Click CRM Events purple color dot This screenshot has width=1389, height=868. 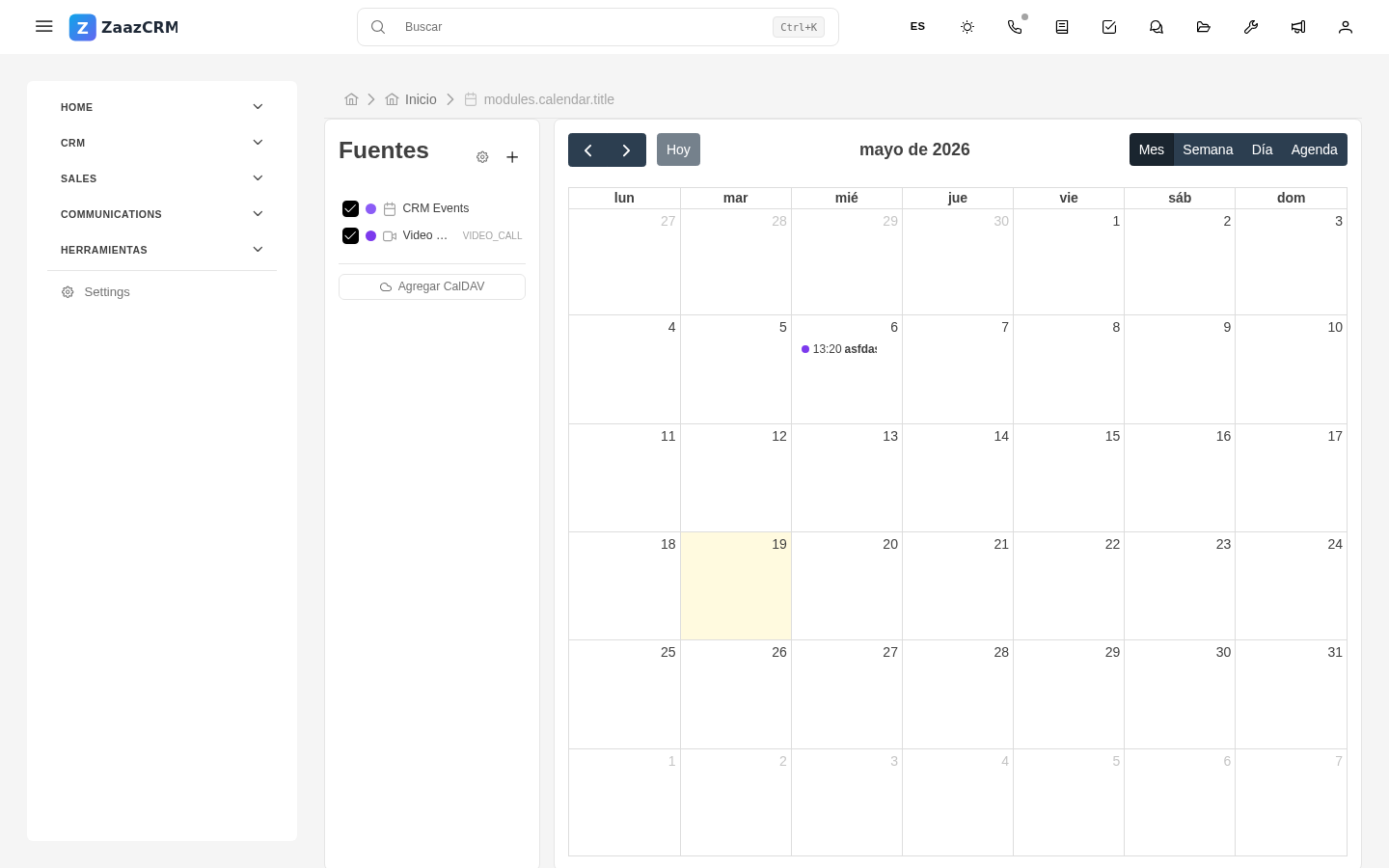[370, 208]
